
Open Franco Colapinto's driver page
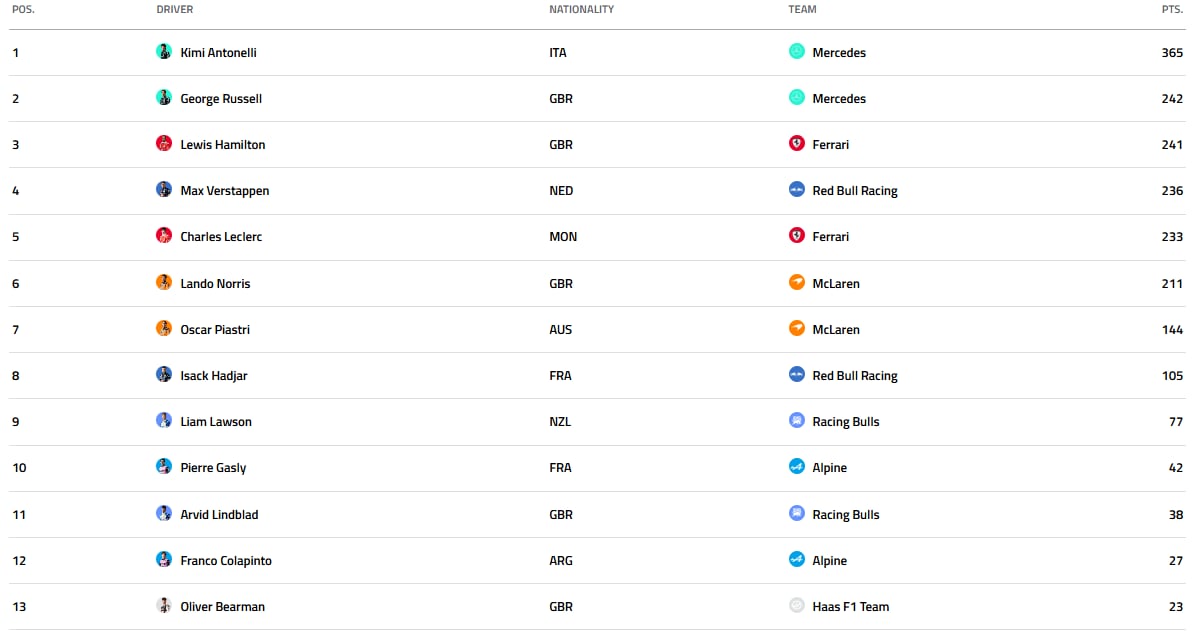(225, 561)
